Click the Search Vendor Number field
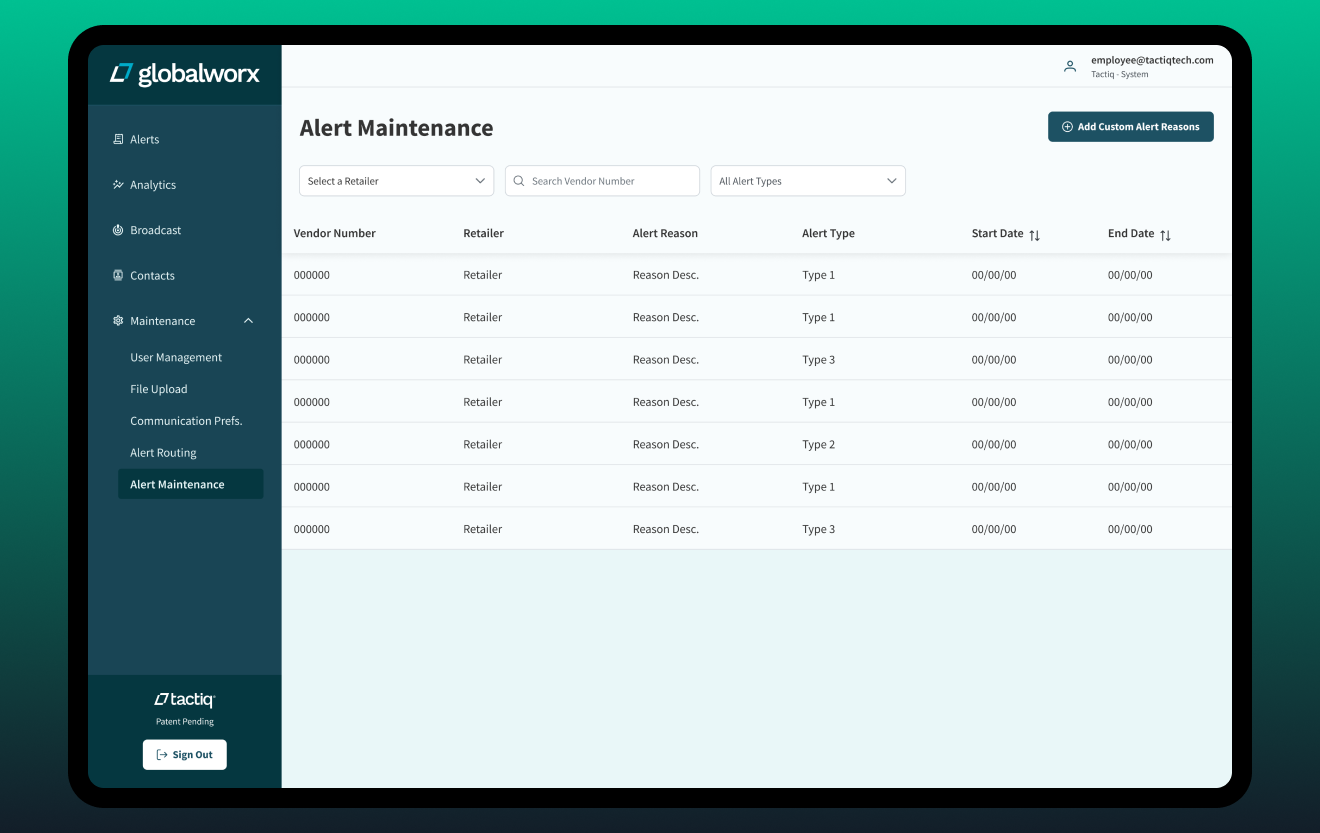The height and width of the screenshot is (833, 1320). click(x=602, y=181)
